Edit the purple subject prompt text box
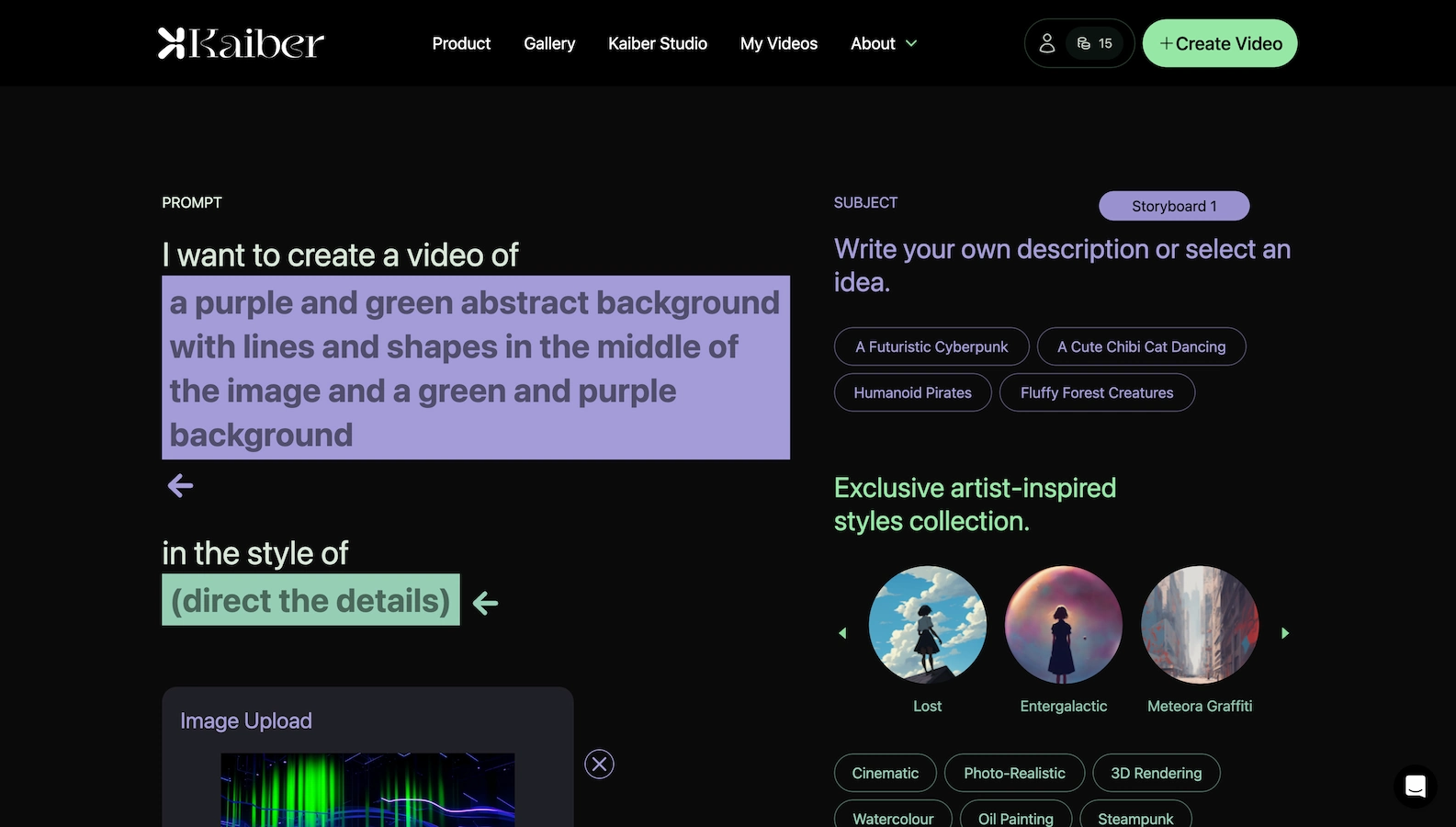Image resolution: width=1456 pixels, height=827 pixels. [x=475, y=368]
